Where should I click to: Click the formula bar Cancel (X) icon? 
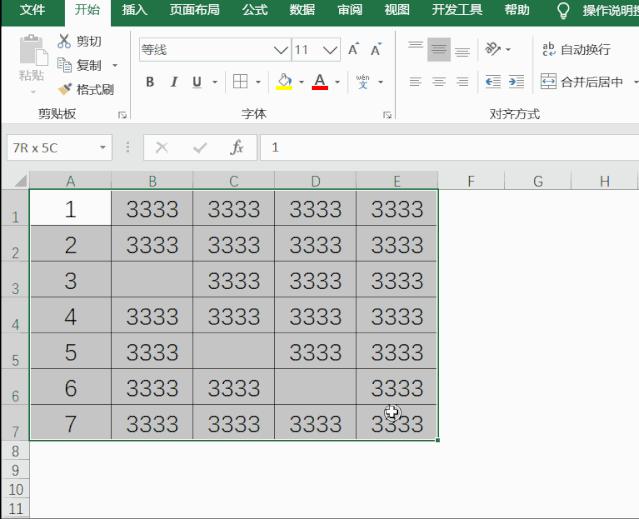[162, 147]
